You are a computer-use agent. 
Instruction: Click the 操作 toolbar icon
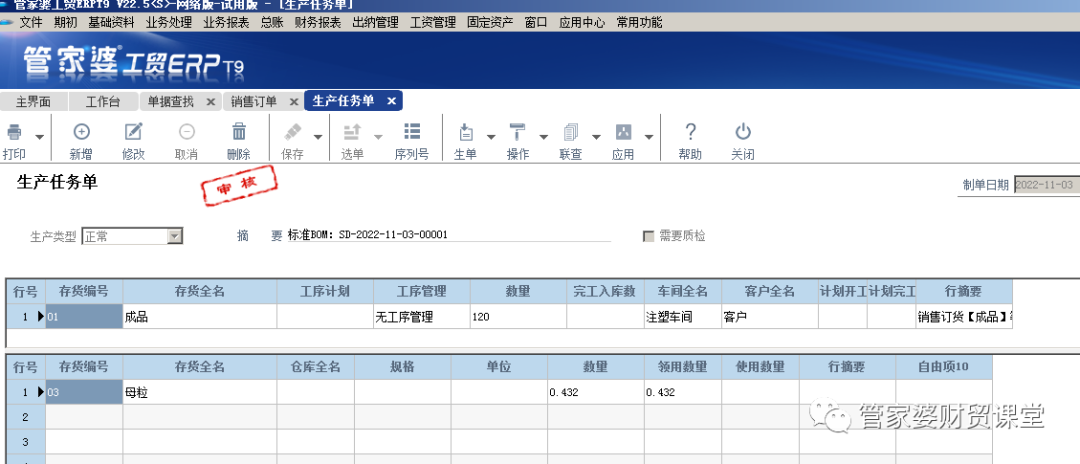click(x=517, y=131)
